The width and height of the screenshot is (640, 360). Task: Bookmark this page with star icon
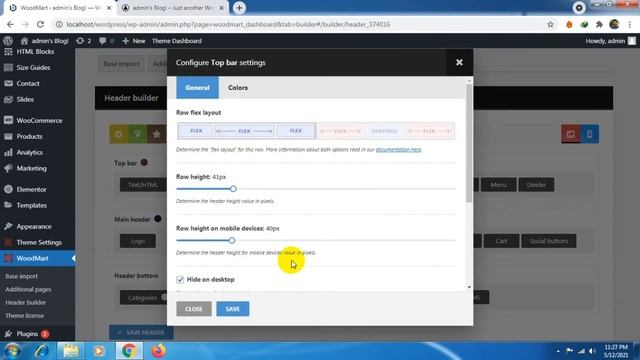pos(551,24)
